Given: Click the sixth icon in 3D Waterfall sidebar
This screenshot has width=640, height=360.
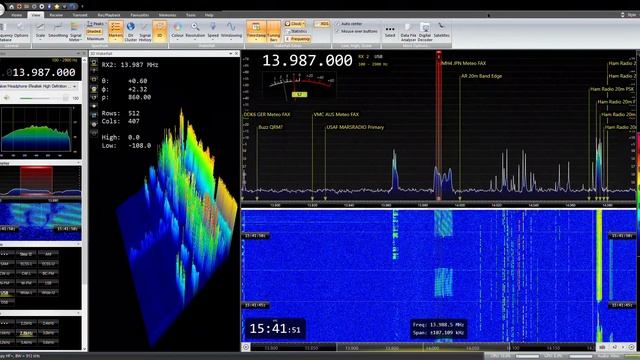Looking at the screenshot, I should (94, 107).
